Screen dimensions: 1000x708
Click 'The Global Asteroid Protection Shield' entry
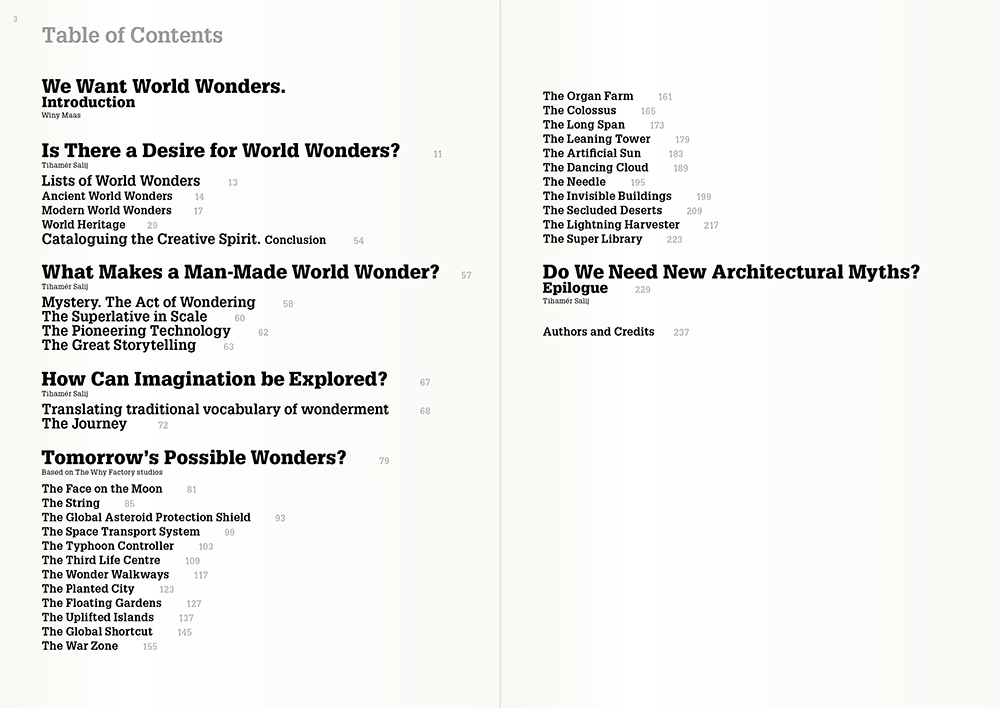point(146,518)
